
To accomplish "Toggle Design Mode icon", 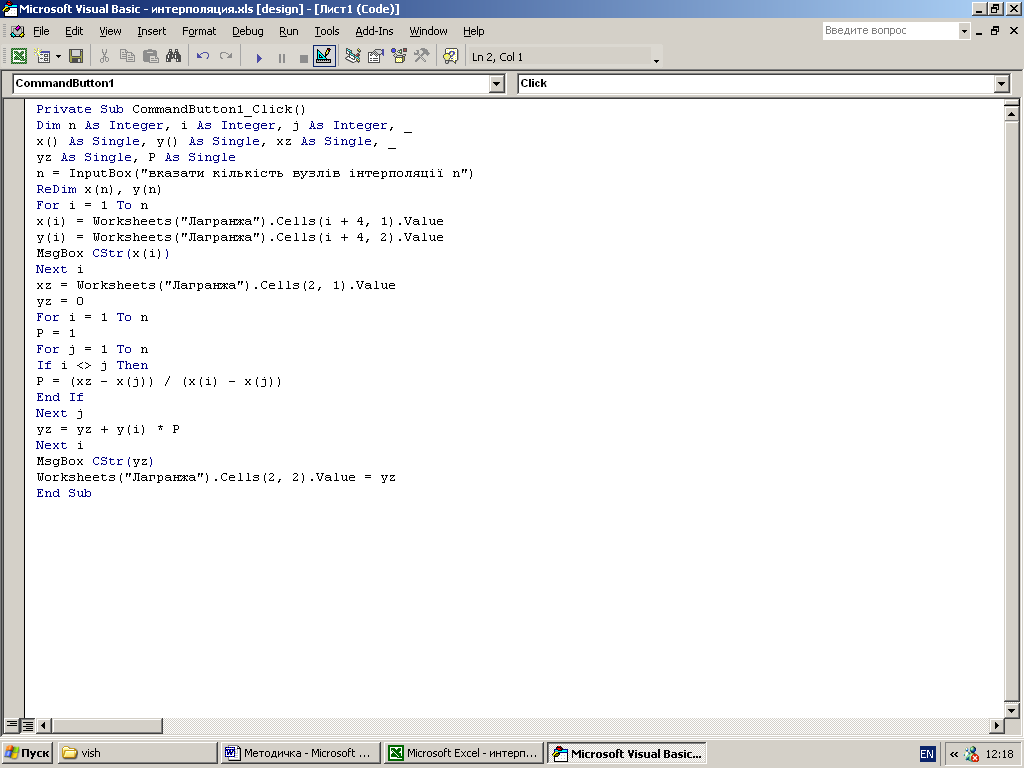I will click(x=325, y=57).
